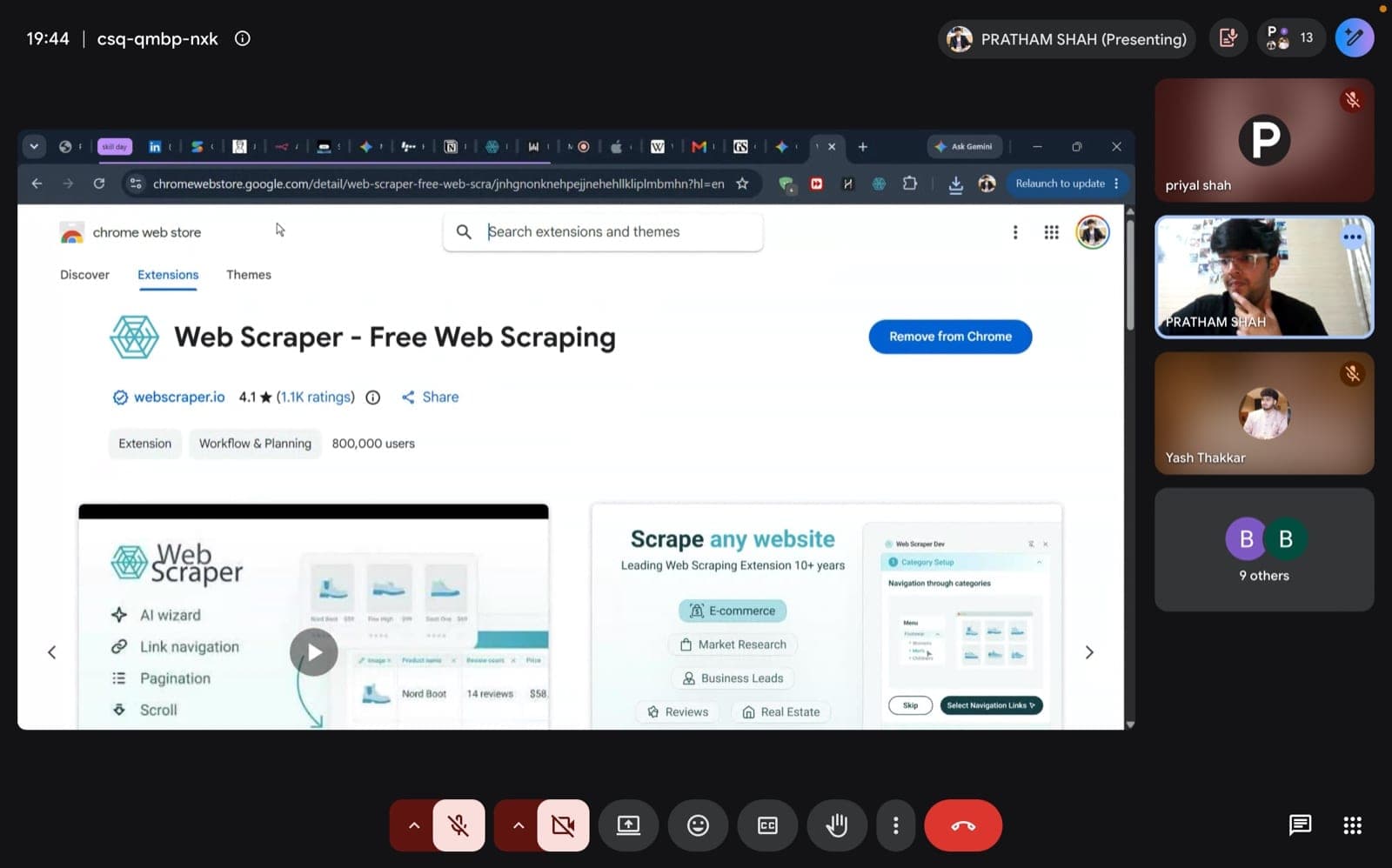The width and height of the screenshot is (1392, 868).
Task: Switch to the purple skill day tab
Action: [115, 147]
